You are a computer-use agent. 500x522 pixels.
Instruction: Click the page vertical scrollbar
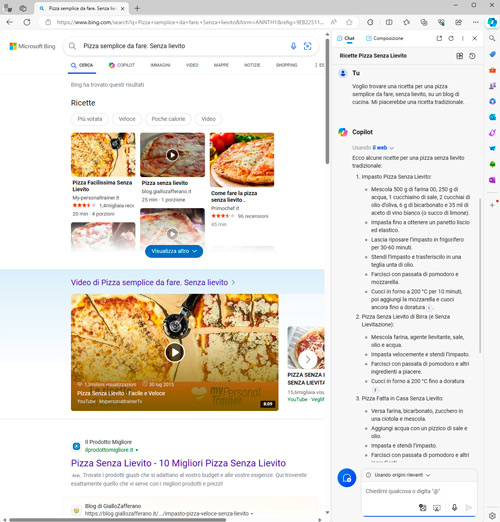coord(327,100)
